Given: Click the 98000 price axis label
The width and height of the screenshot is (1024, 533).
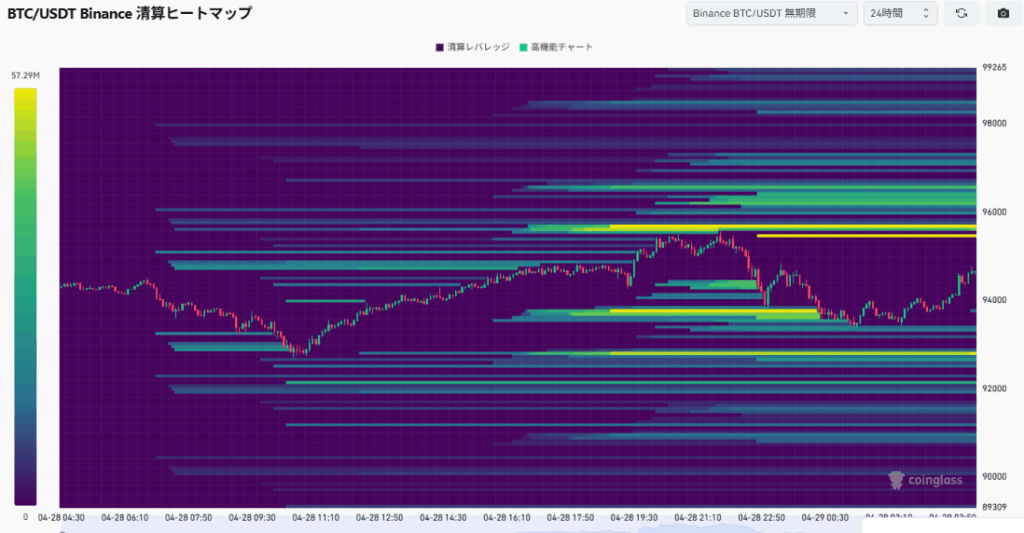Looking at the screenshot, I should click(994, 123).
